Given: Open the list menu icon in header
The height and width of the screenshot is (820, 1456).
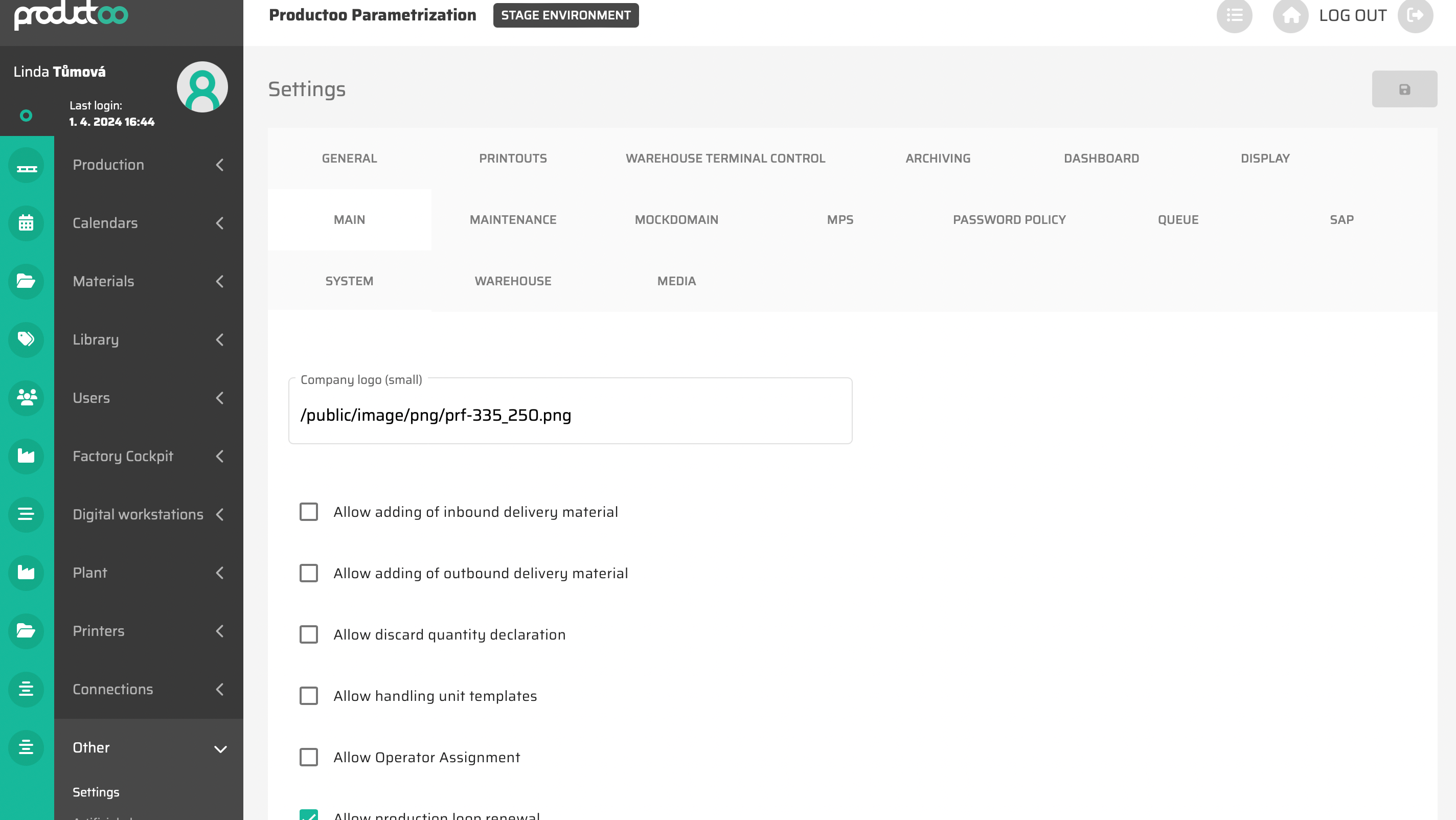Looking at the screenshot, I should (x=1235, y=16).
